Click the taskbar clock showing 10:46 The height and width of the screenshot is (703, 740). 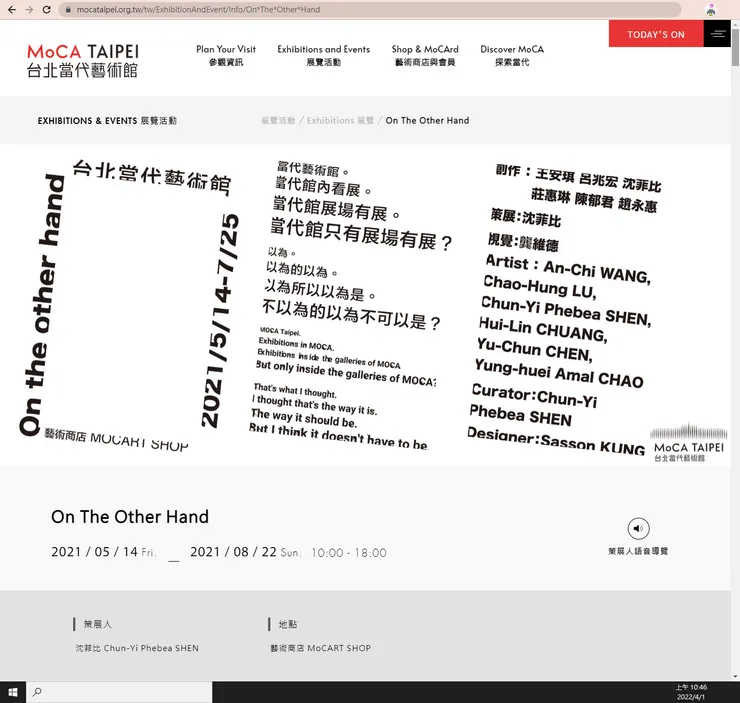click(691, 692)
